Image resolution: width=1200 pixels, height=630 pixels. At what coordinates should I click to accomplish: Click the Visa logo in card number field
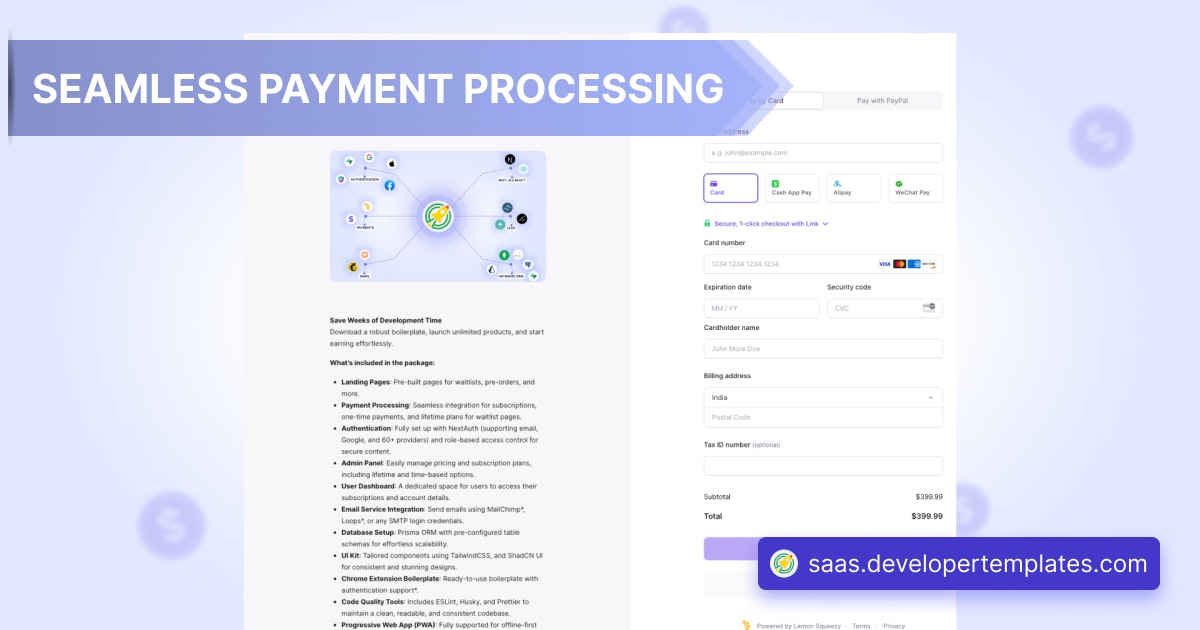pos(884,264)
